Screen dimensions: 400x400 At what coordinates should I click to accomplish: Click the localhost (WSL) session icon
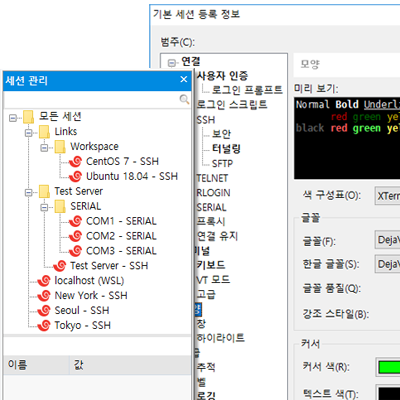tap(44, 281)
